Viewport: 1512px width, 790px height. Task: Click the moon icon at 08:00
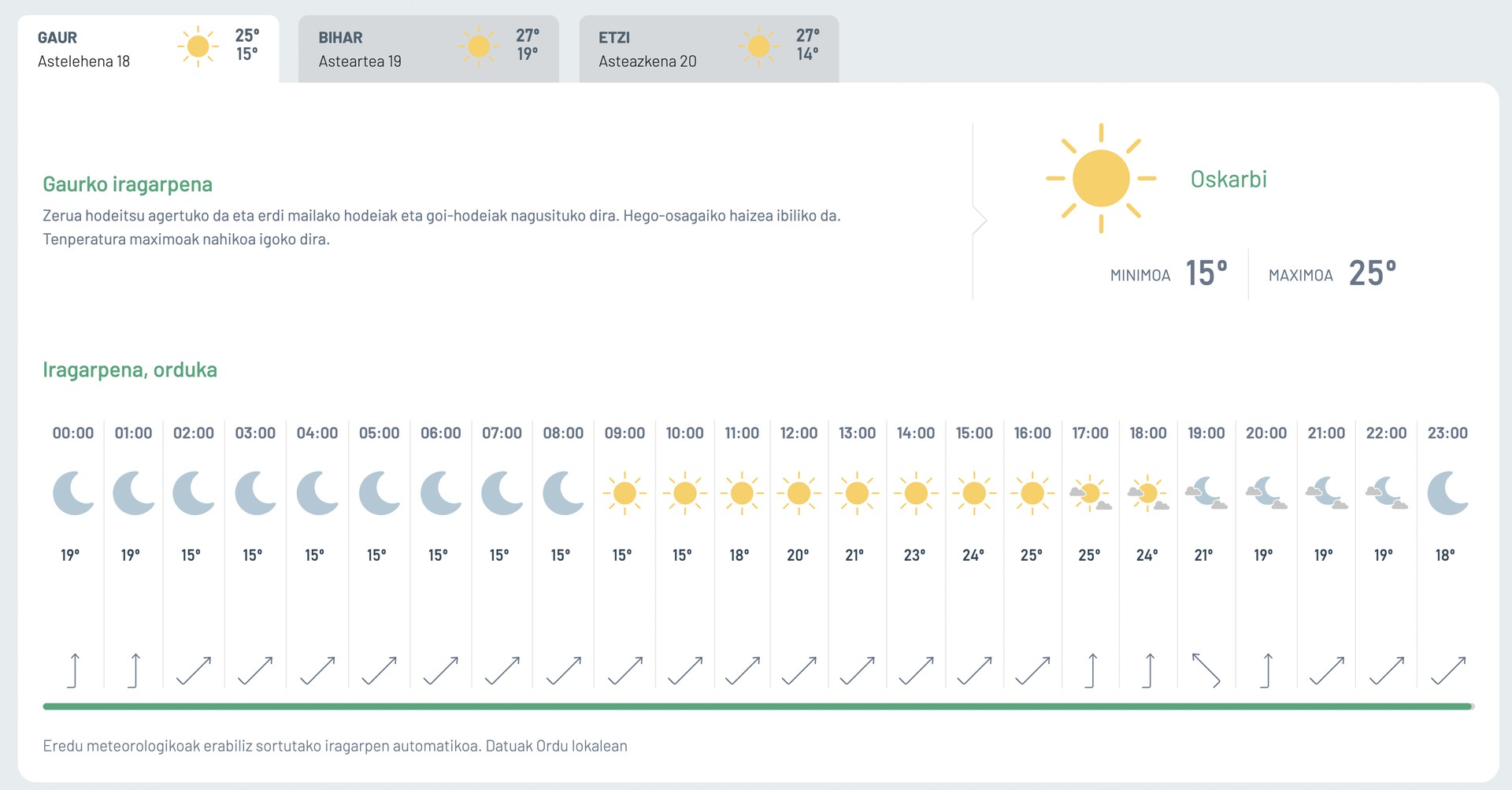(563, 493)
